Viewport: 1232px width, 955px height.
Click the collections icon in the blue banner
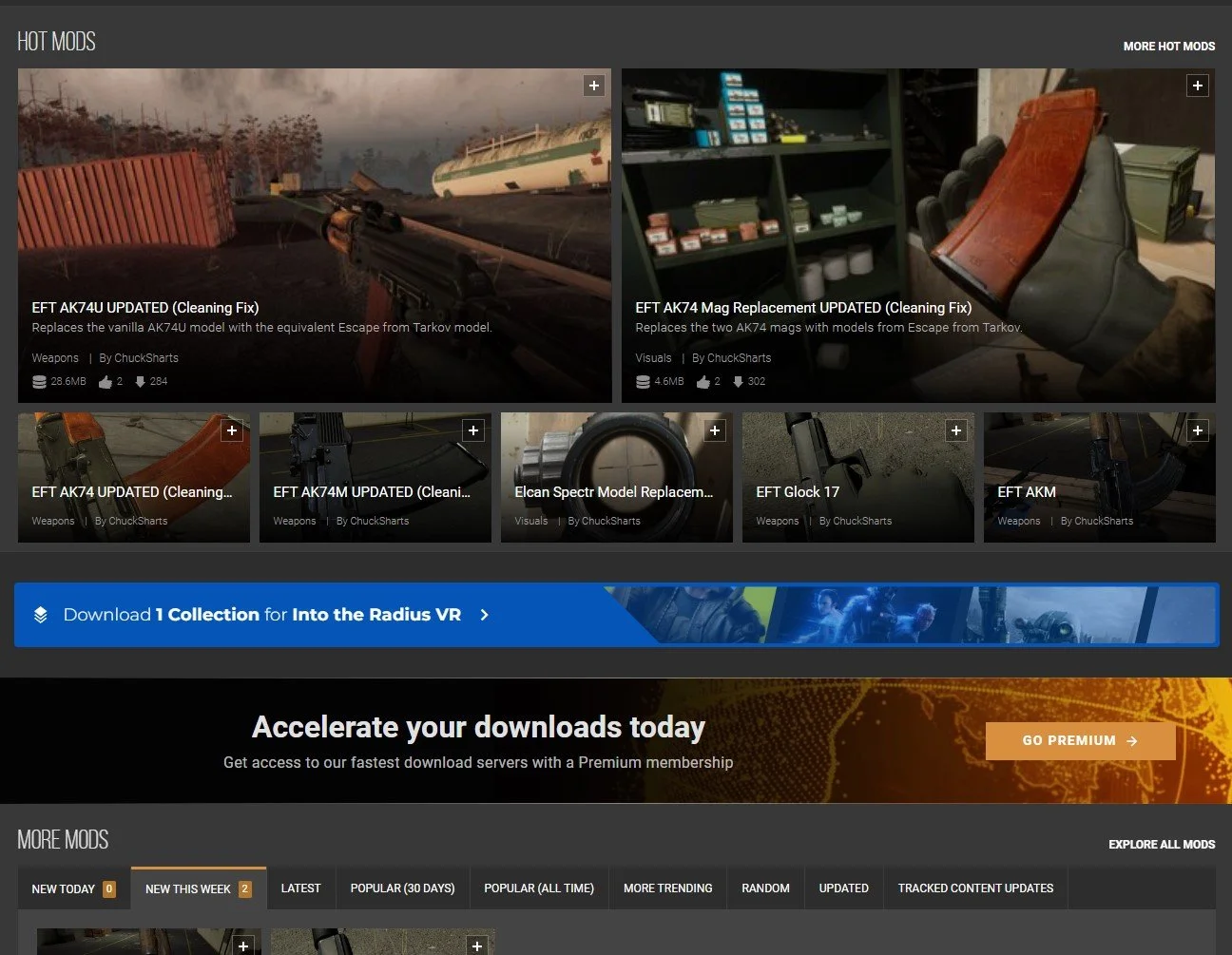(39, 614)
